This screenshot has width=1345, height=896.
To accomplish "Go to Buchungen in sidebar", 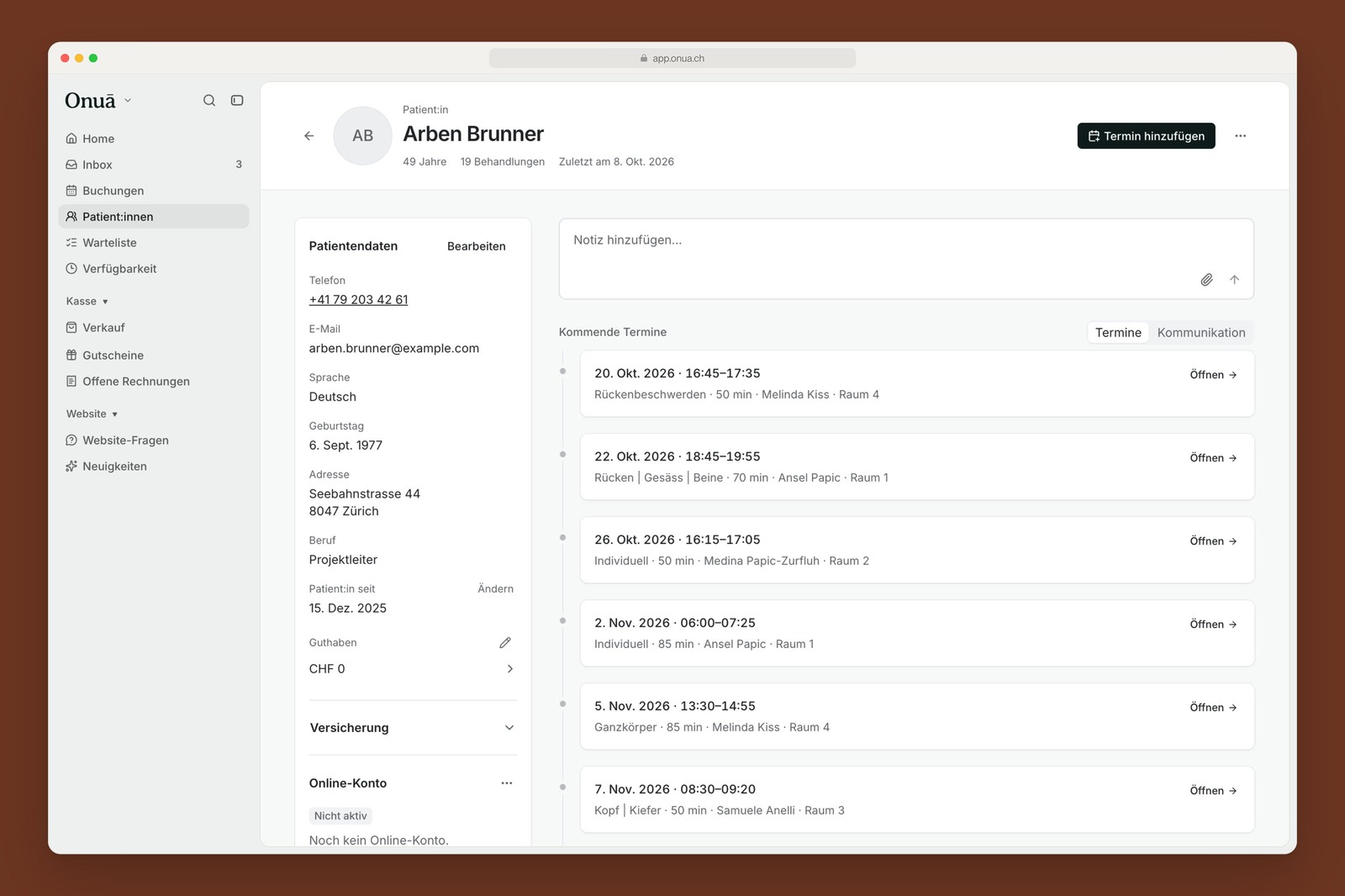I will (154, 191).
